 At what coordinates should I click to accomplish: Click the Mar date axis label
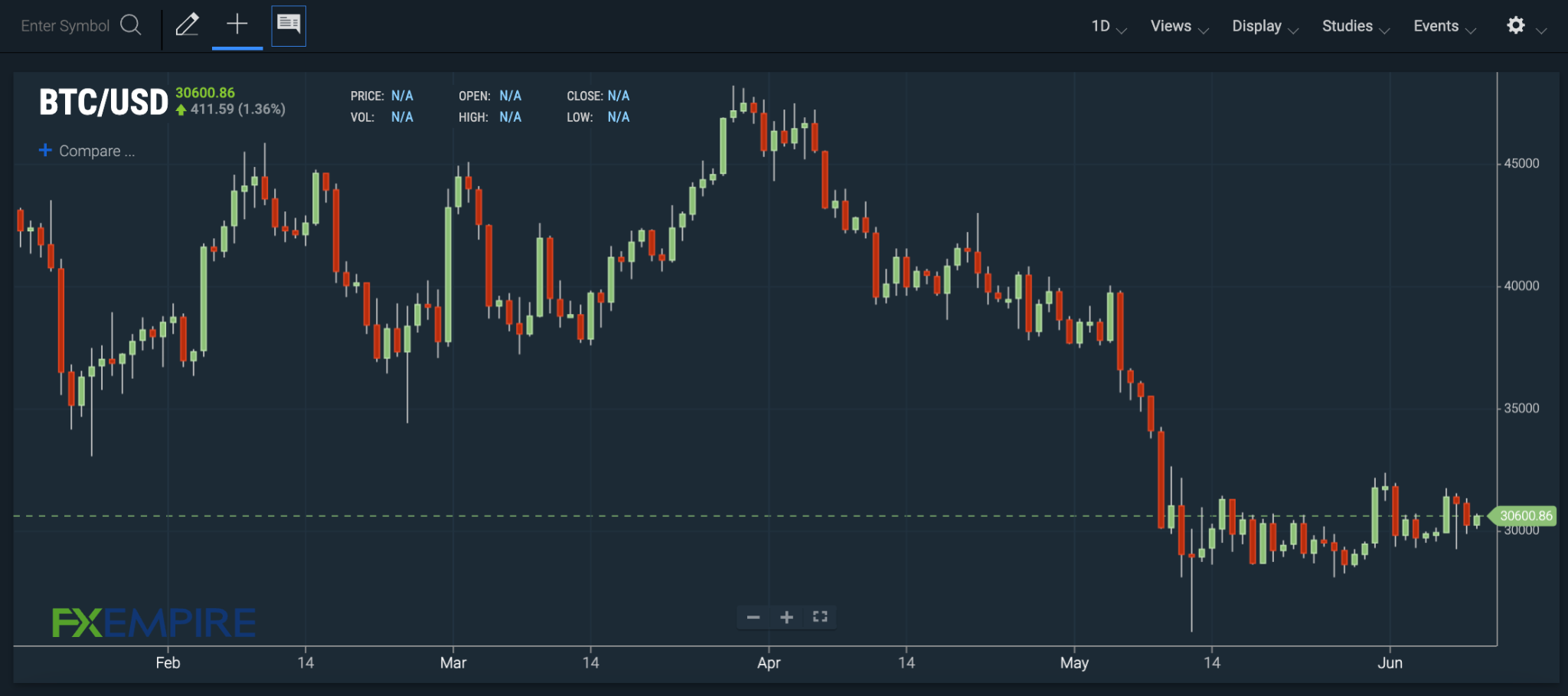453,663
